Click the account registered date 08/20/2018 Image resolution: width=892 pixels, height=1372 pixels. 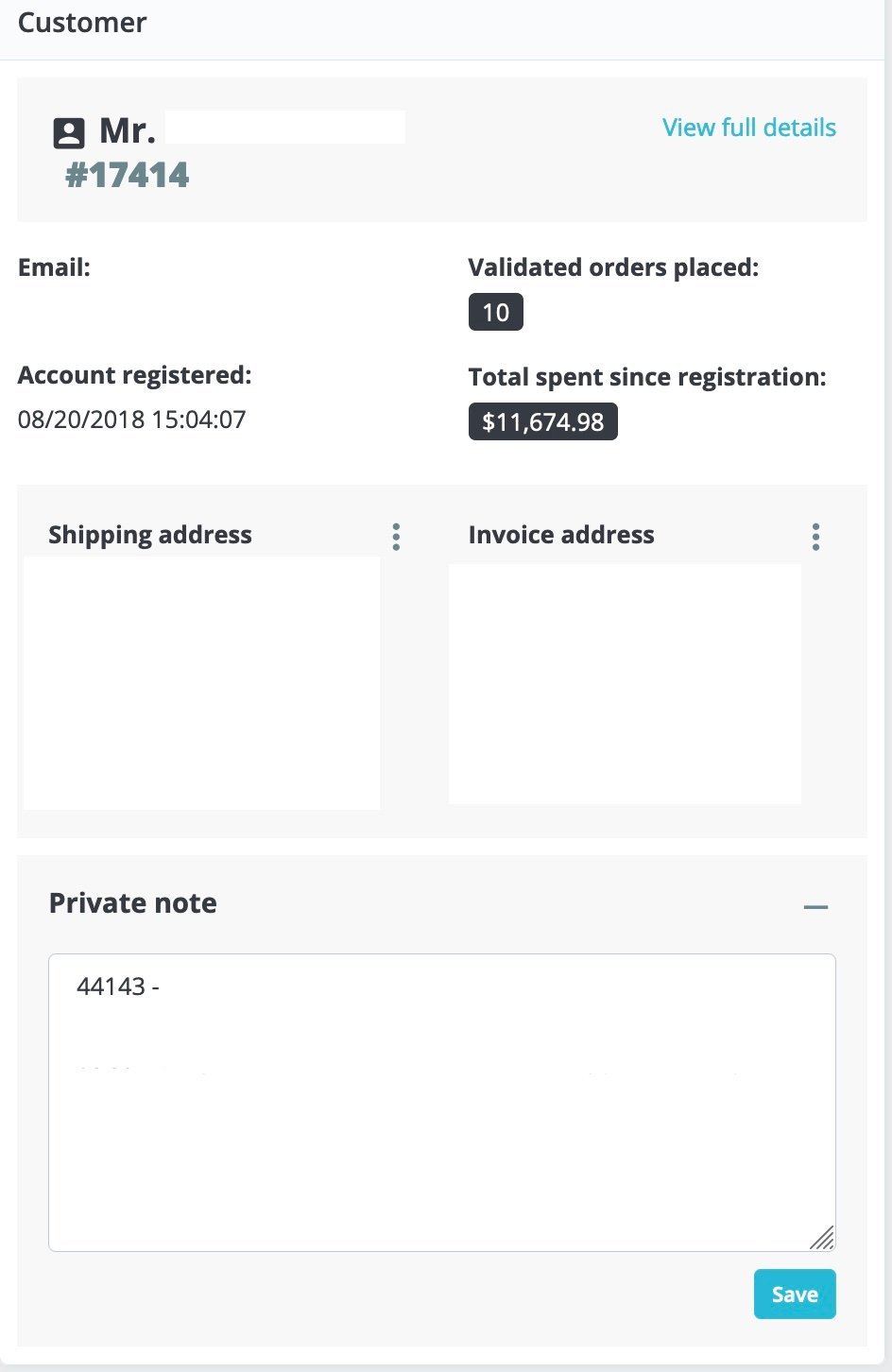coord(131,420)
